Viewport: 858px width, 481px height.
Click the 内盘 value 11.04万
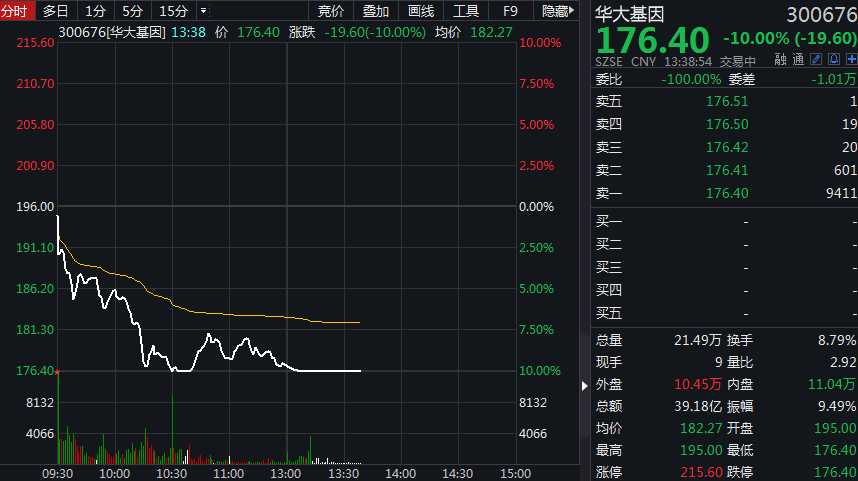832,385
